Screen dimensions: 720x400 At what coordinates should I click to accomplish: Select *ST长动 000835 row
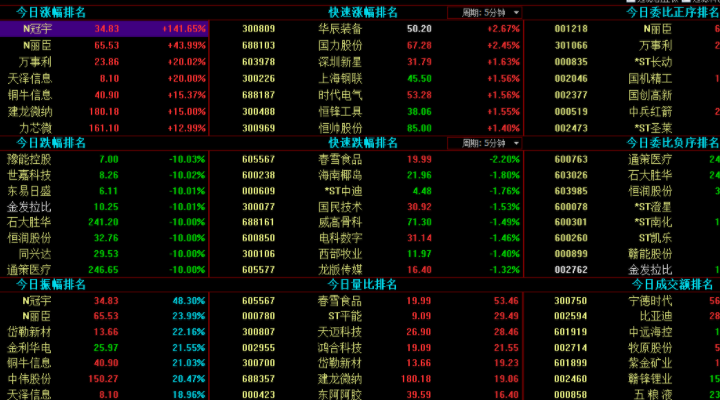pyautogui.click(x=622, y=62)
